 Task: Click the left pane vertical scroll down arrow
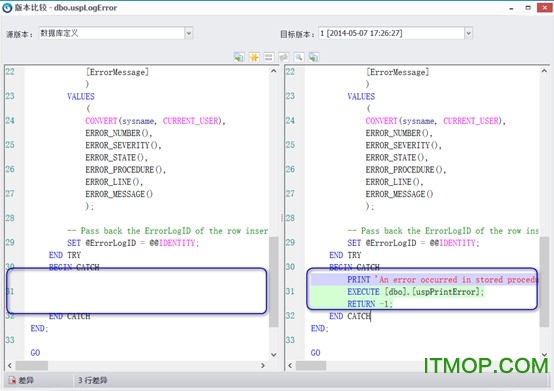(273, 354)
